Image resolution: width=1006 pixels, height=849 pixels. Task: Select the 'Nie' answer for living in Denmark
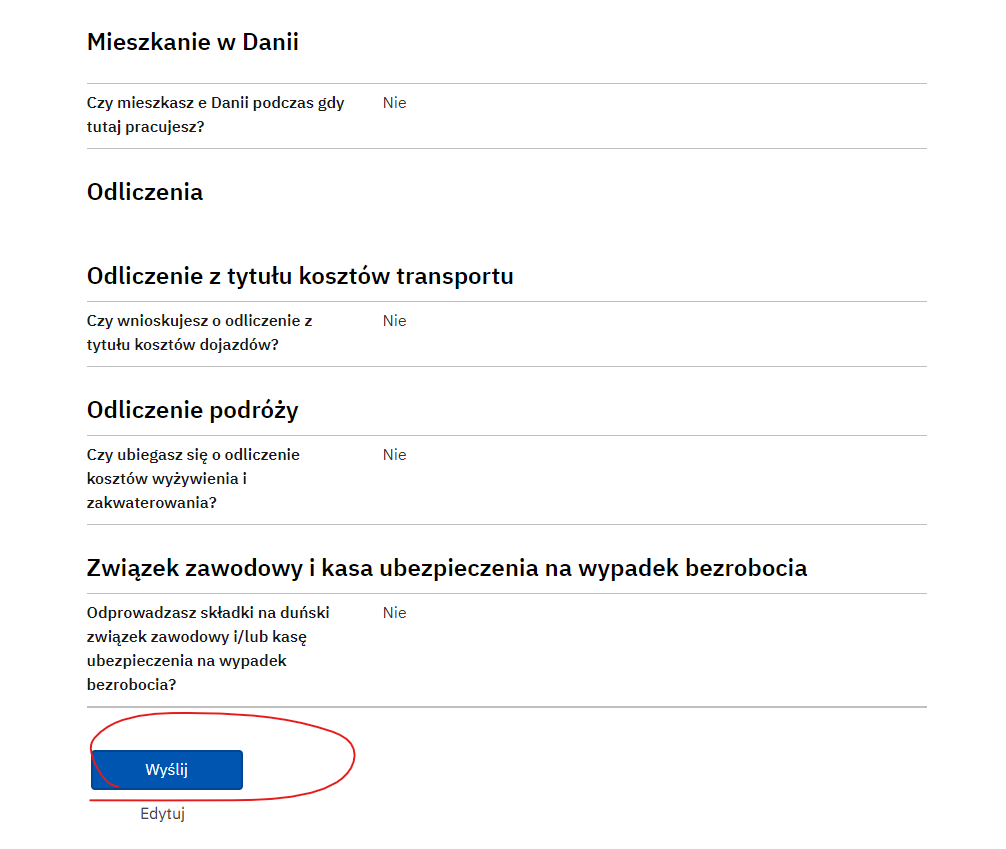pyautogui.click(x=395, y=103)
